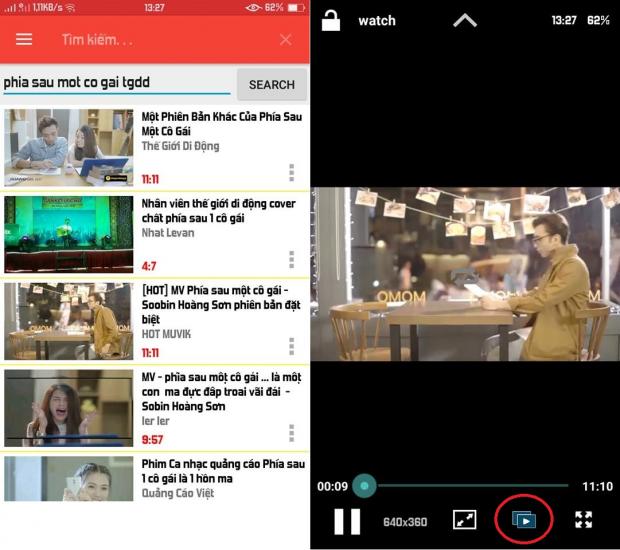
Task: Collapse player with the top chevron arrow
Action: tap(465, 20)
